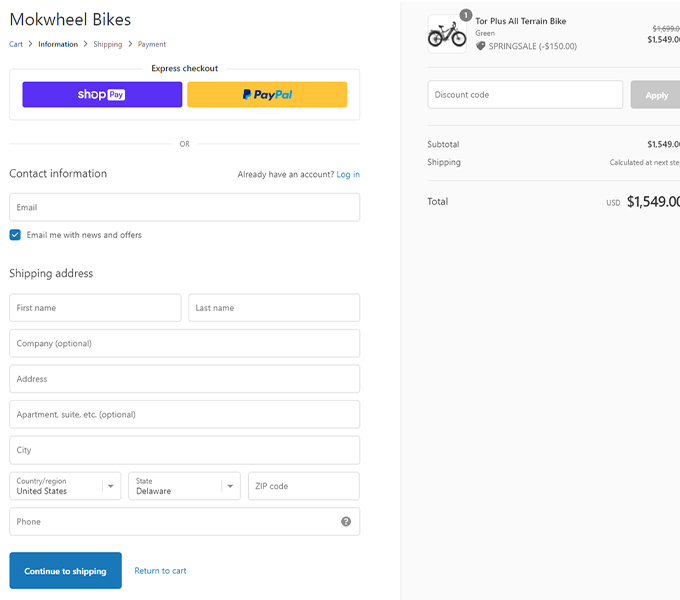680x600 pixels.
Task: Select the Information breadcrumb step
Action: [x=58, y=44]
